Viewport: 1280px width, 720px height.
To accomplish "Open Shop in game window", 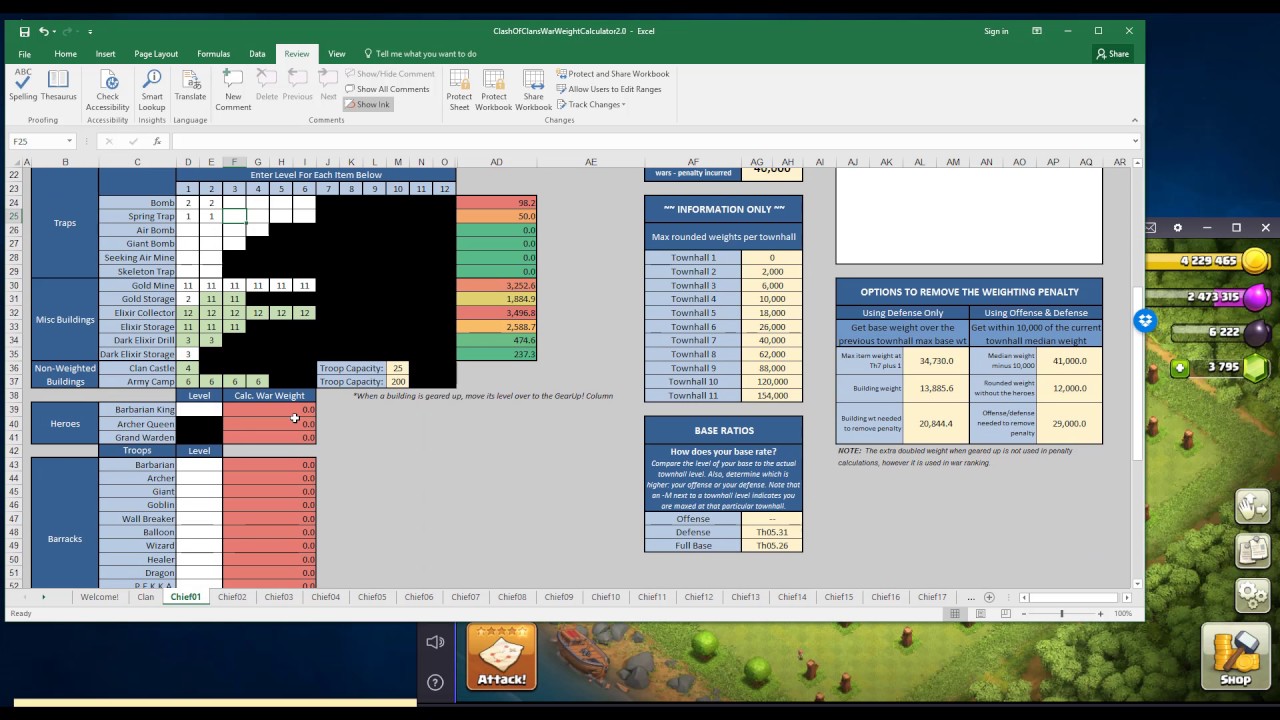I will [x=1235, y=658].
